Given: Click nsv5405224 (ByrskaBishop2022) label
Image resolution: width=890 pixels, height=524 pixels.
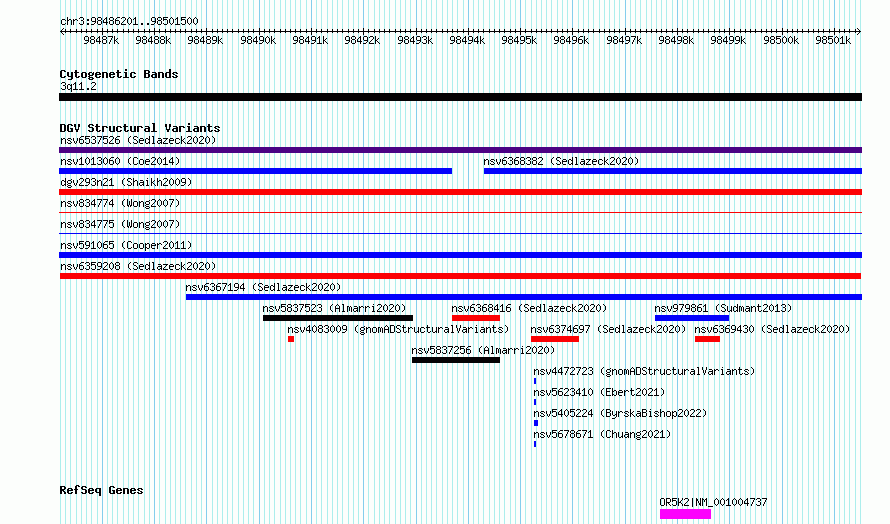Looking at the screenshot, I should click(620, 413).
